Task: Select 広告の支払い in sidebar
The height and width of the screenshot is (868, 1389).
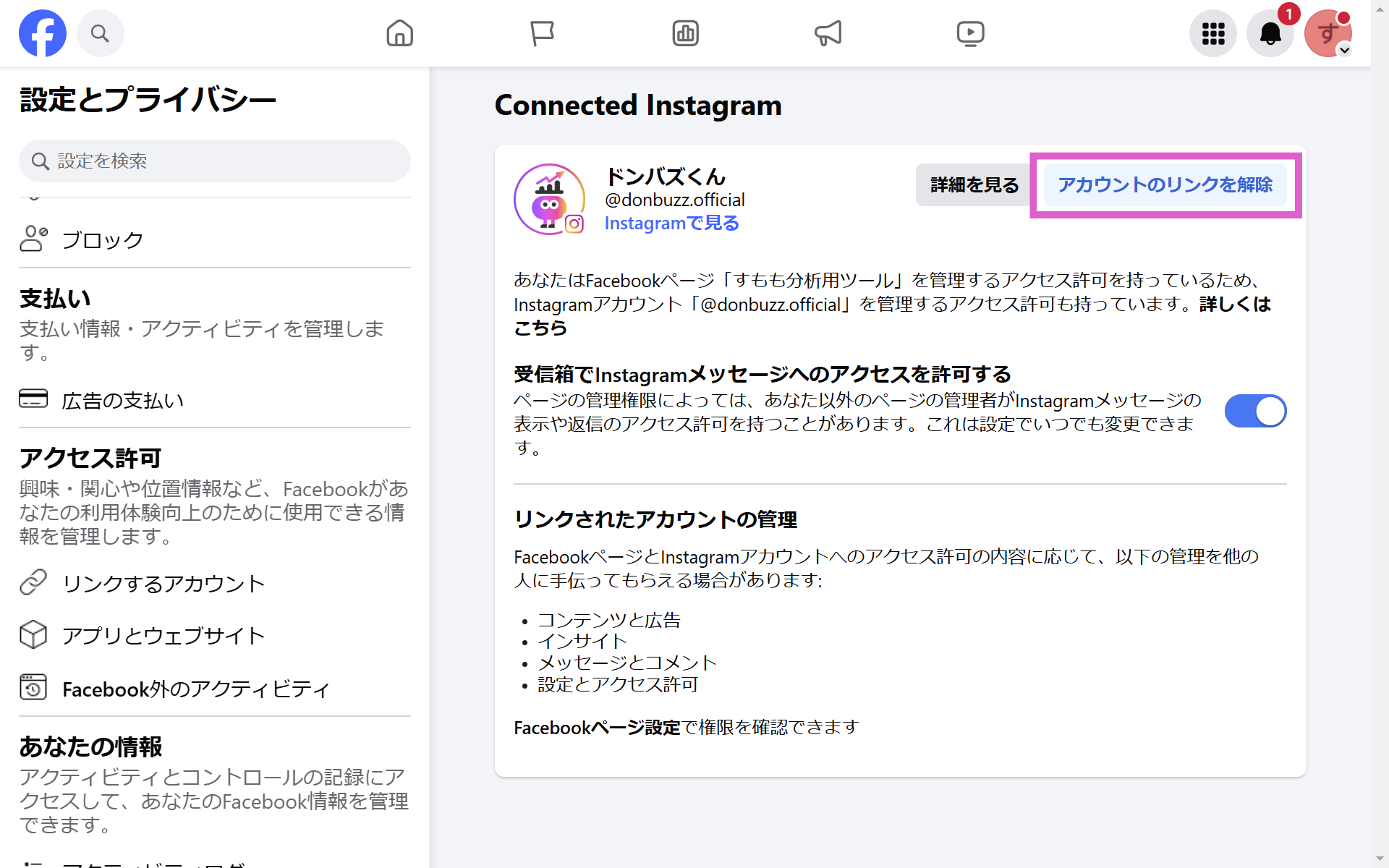Action: pos(122,400)
